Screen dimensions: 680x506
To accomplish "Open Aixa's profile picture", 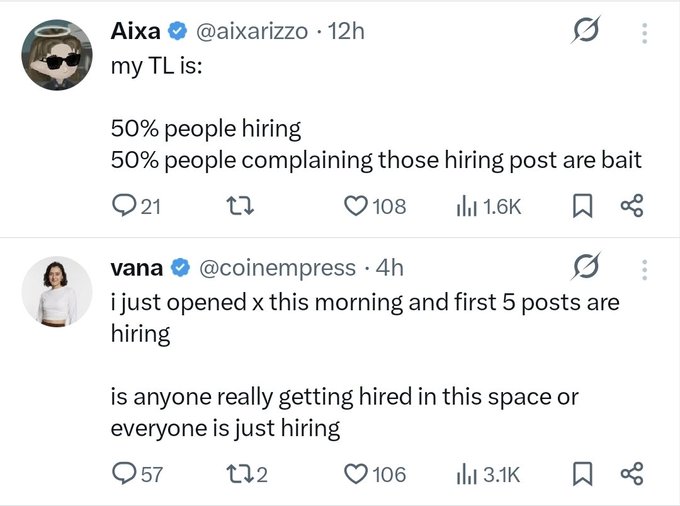I will 58,59.
